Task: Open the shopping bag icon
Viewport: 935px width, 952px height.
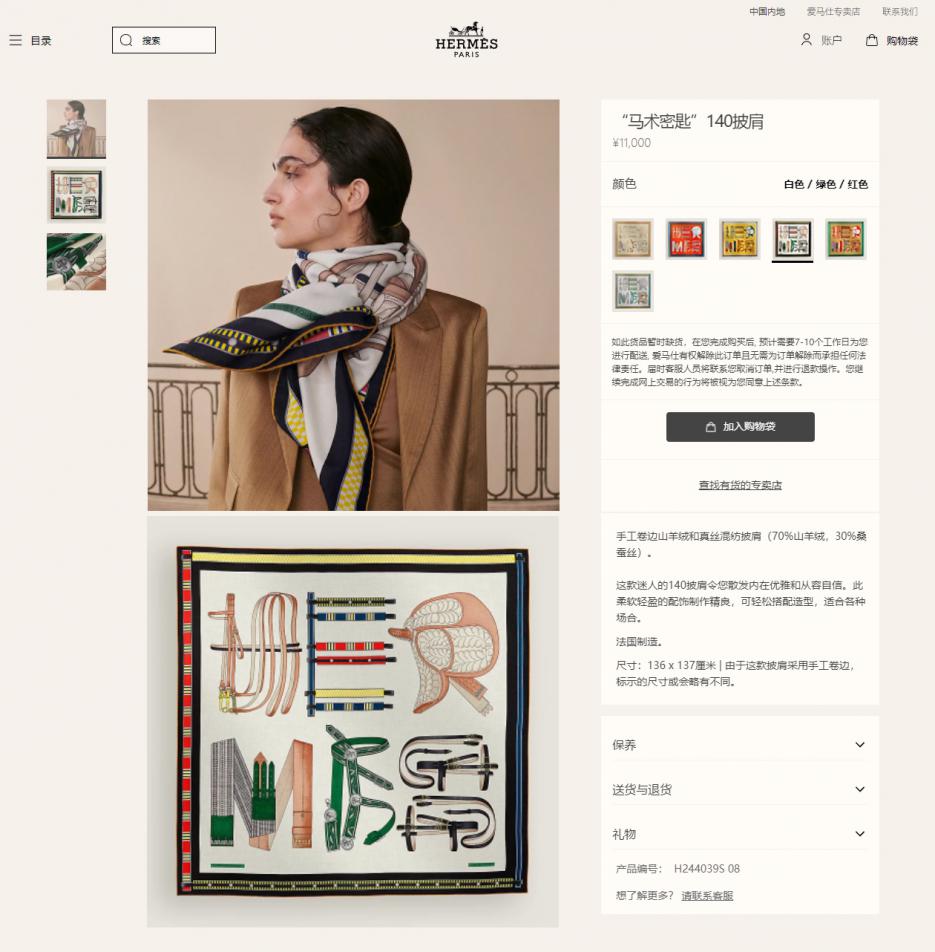Action: (x=872, y=40)
